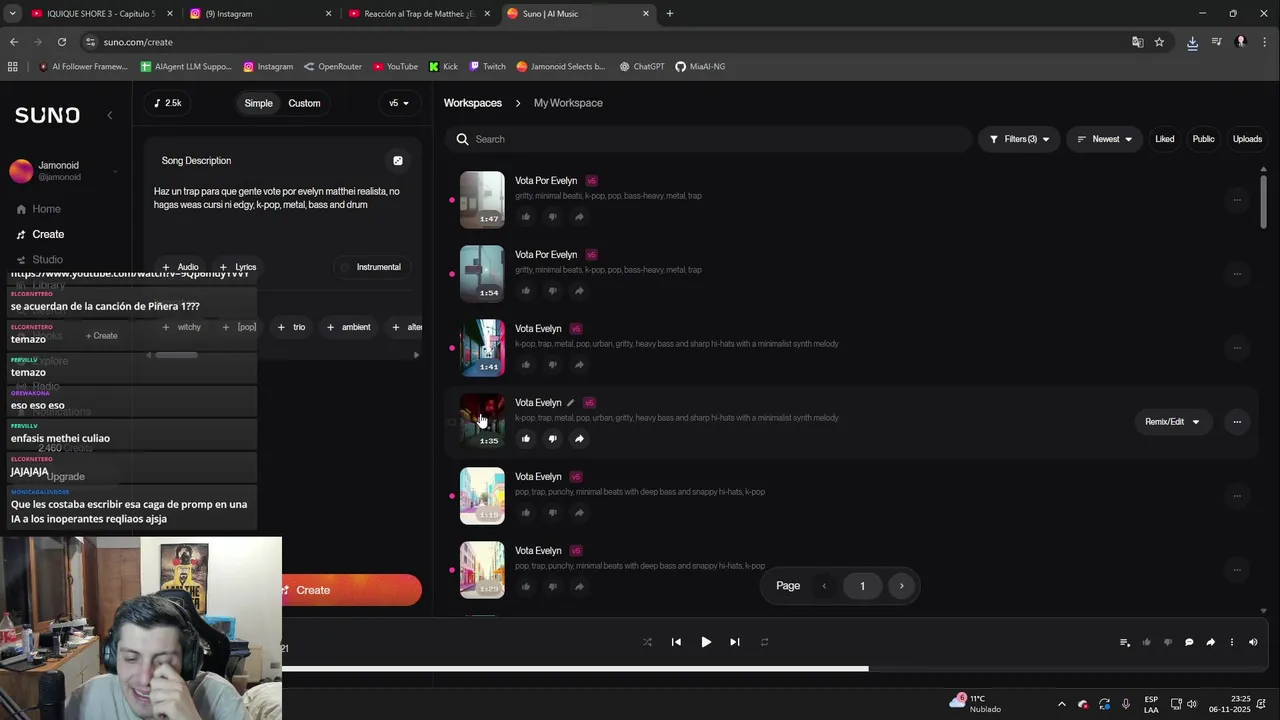The height and width of the screenshot is (720, 1280).
Task: Collapse the Suno sidebar arrow
Action: (110, 115)
